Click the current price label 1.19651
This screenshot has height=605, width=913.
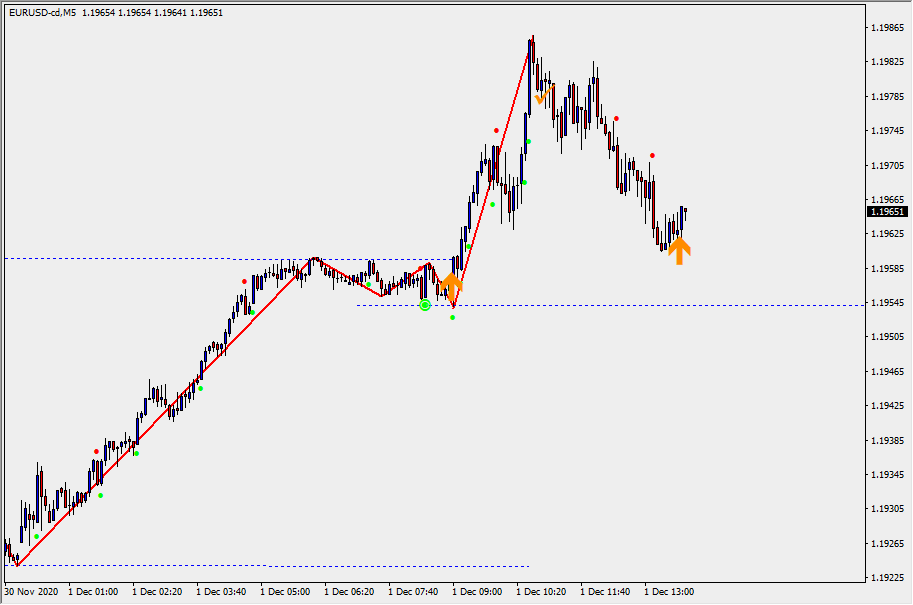click(x=887, y=212)
